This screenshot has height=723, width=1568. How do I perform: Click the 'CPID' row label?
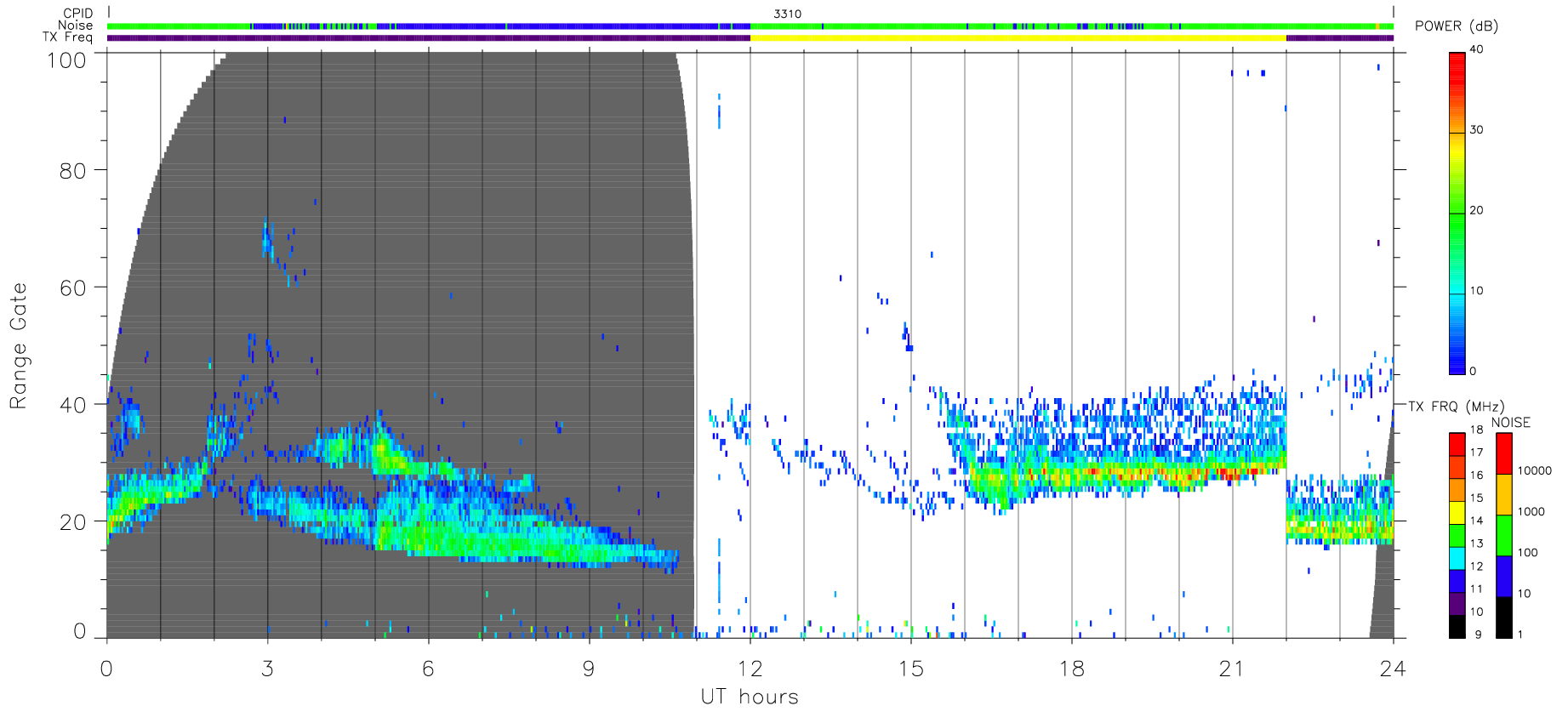(78, 13)
